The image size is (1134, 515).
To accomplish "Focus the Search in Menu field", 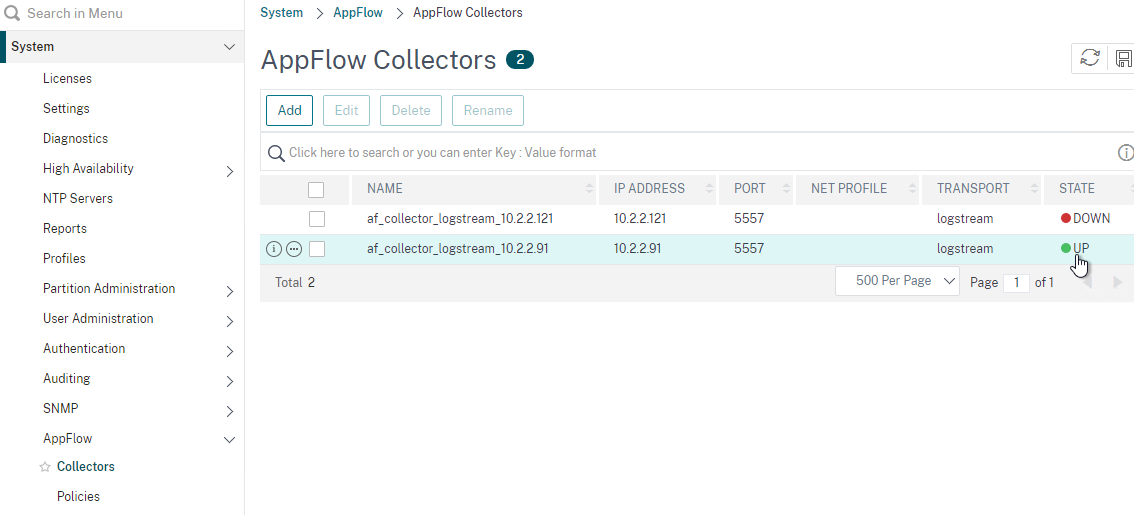I will pos(122,14).
